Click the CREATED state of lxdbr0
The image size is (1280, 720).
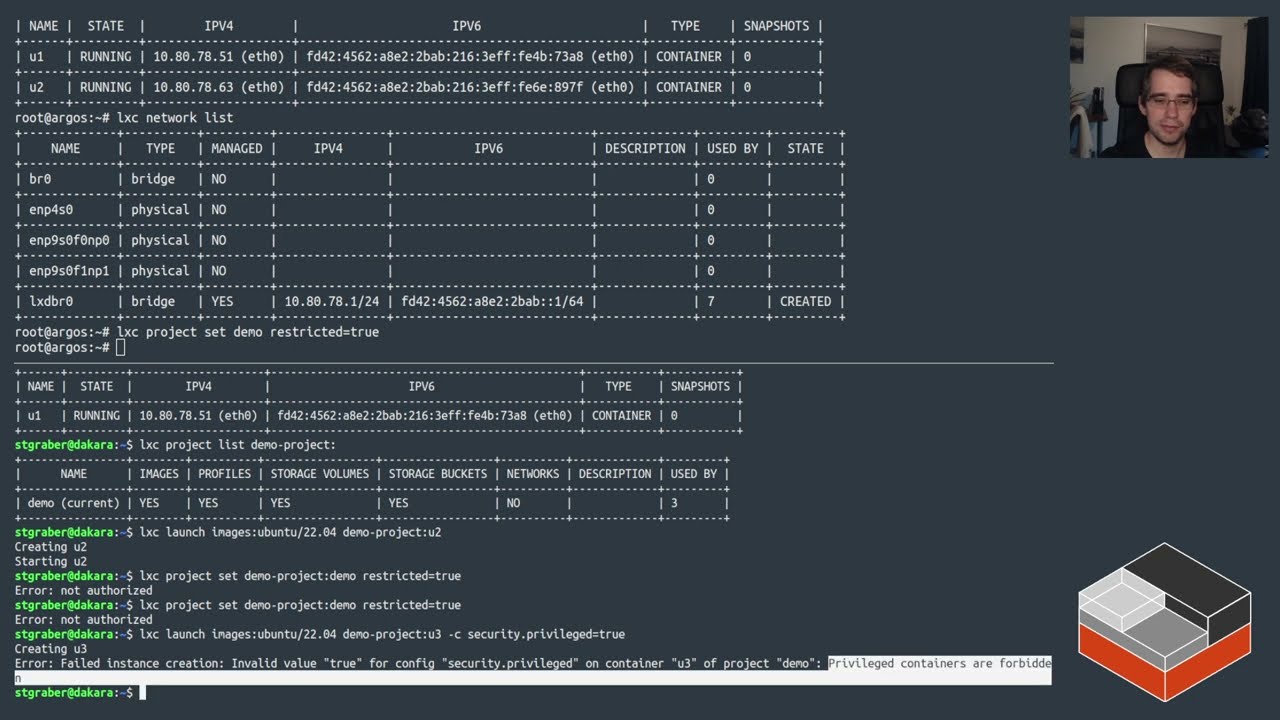pos(805,301)
